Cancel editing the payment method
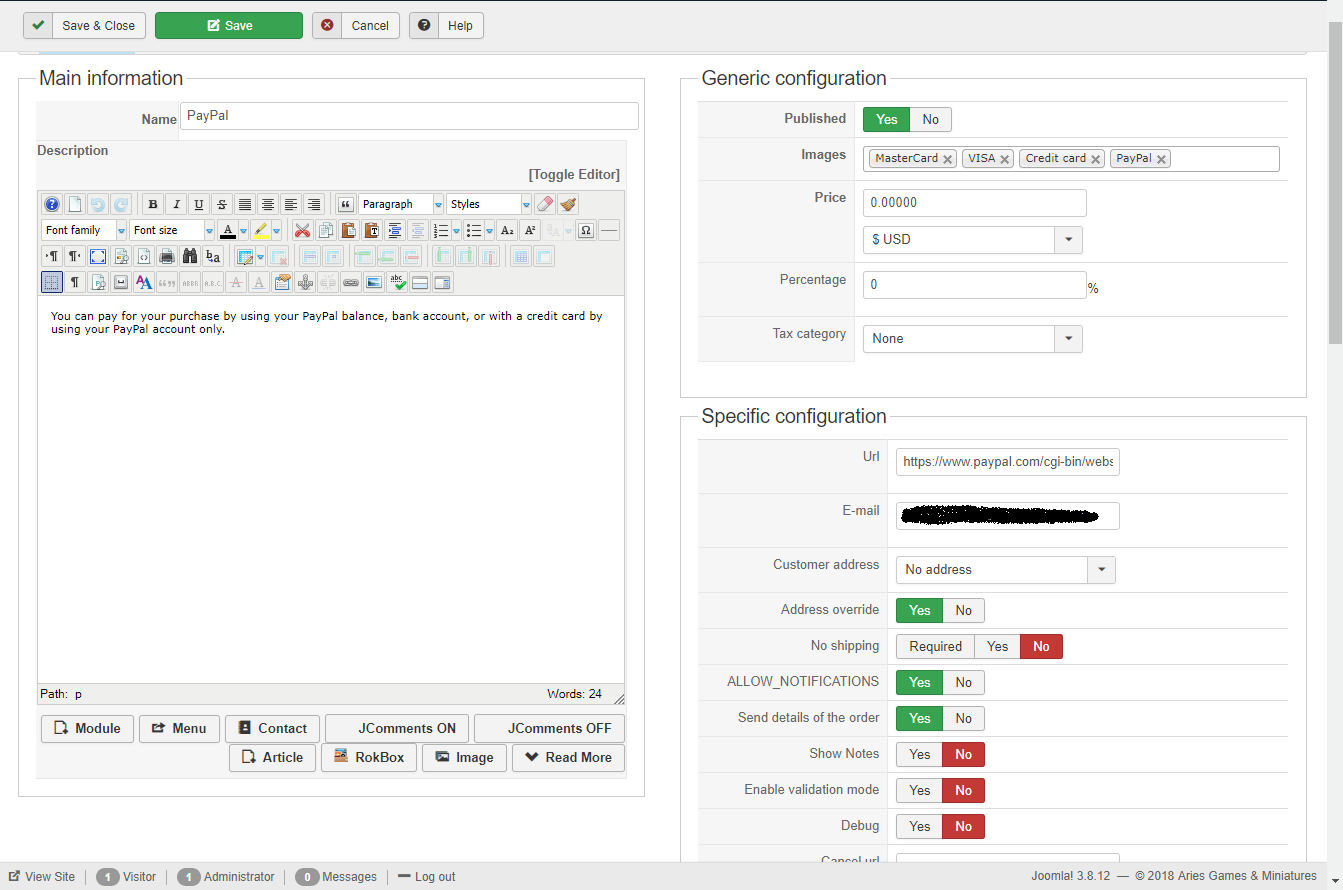Screen dimensions: 1343x890 [x=356, y=26]
